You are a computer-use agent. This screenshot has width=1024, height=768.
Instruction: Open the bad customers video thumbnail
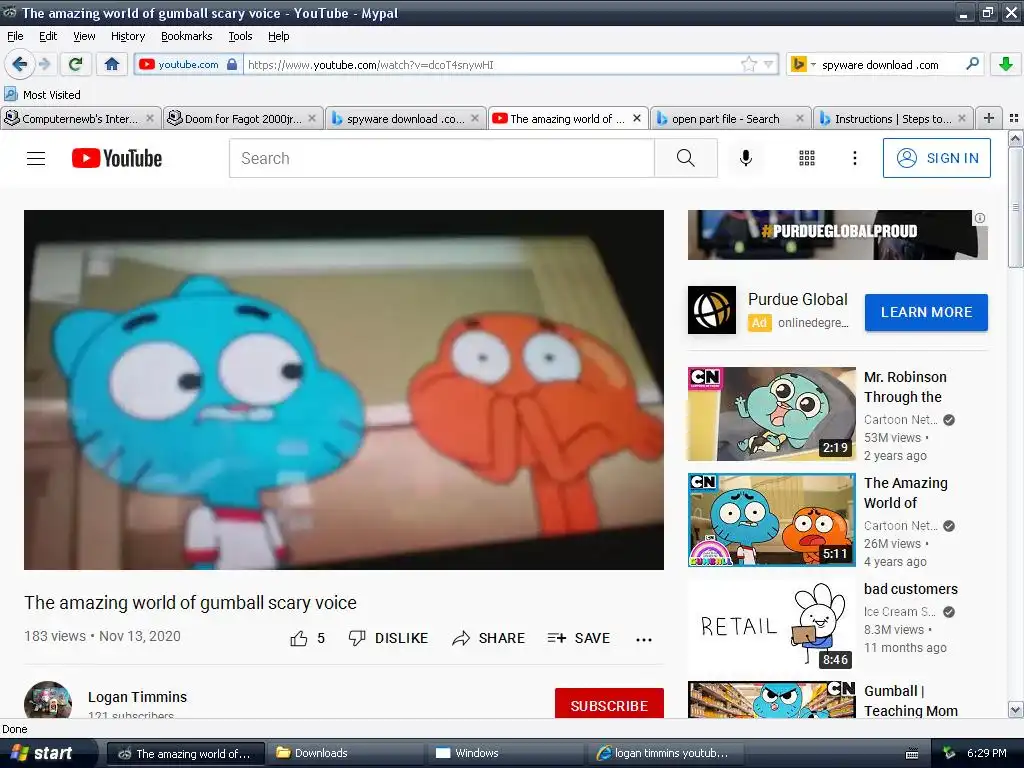[x=771, y=625]
